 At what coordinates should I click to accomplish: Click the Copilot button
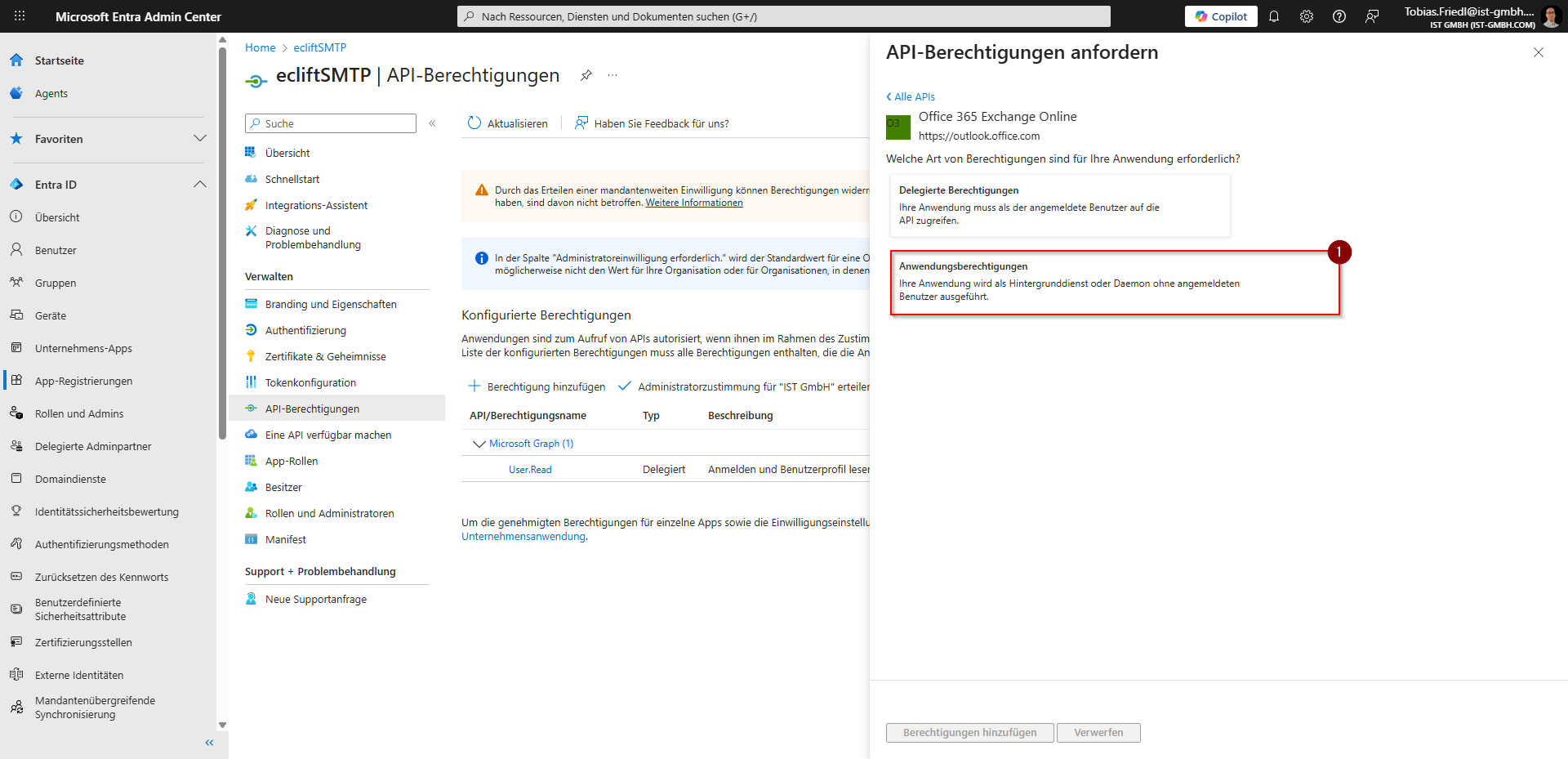pos(1220,16)
